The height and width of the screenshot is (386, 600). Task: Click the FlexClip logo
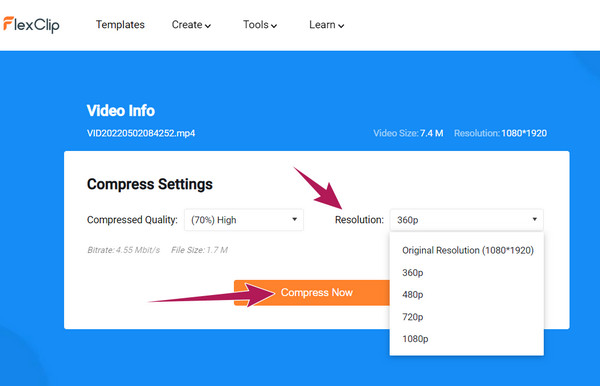(x=31, y=24)
